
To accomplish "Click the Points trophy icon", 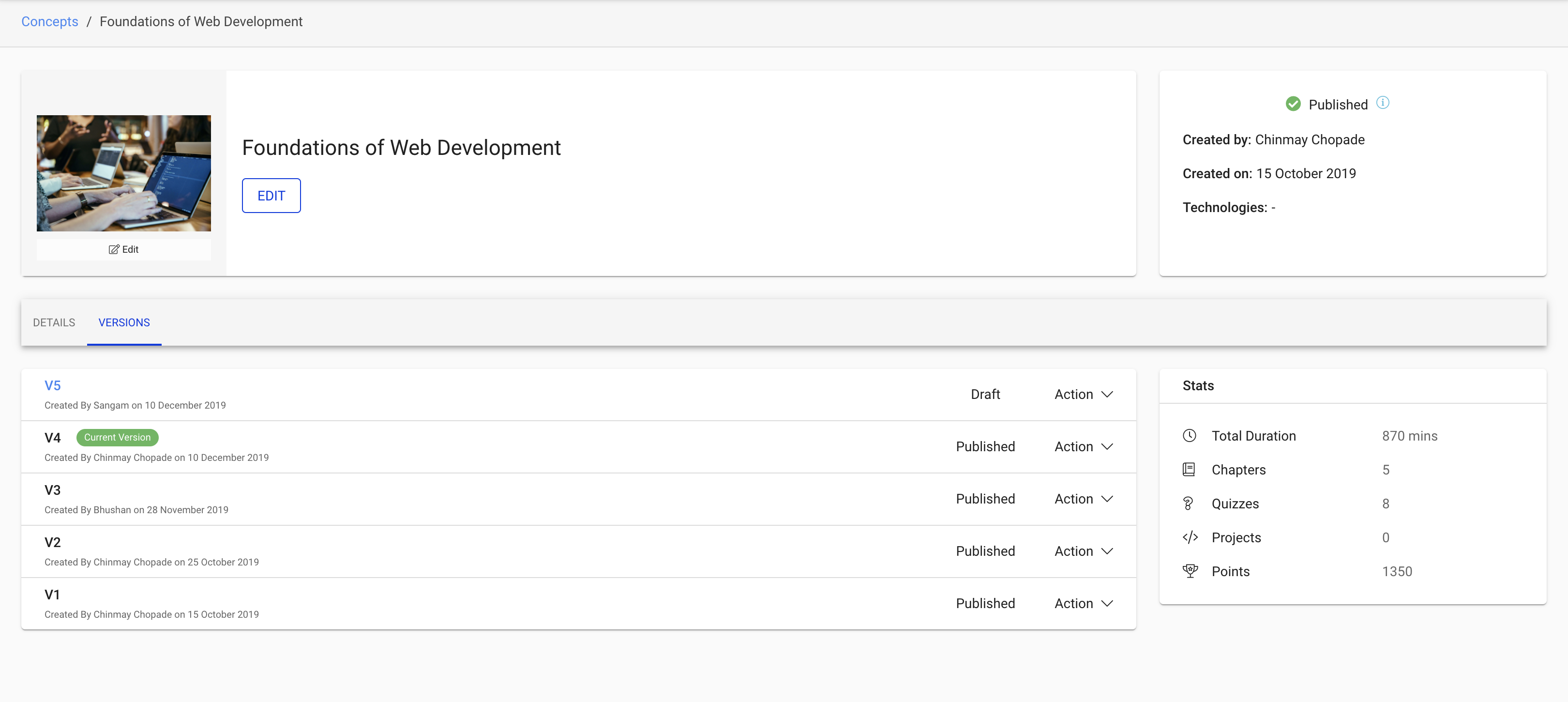I will point(1190,571).
